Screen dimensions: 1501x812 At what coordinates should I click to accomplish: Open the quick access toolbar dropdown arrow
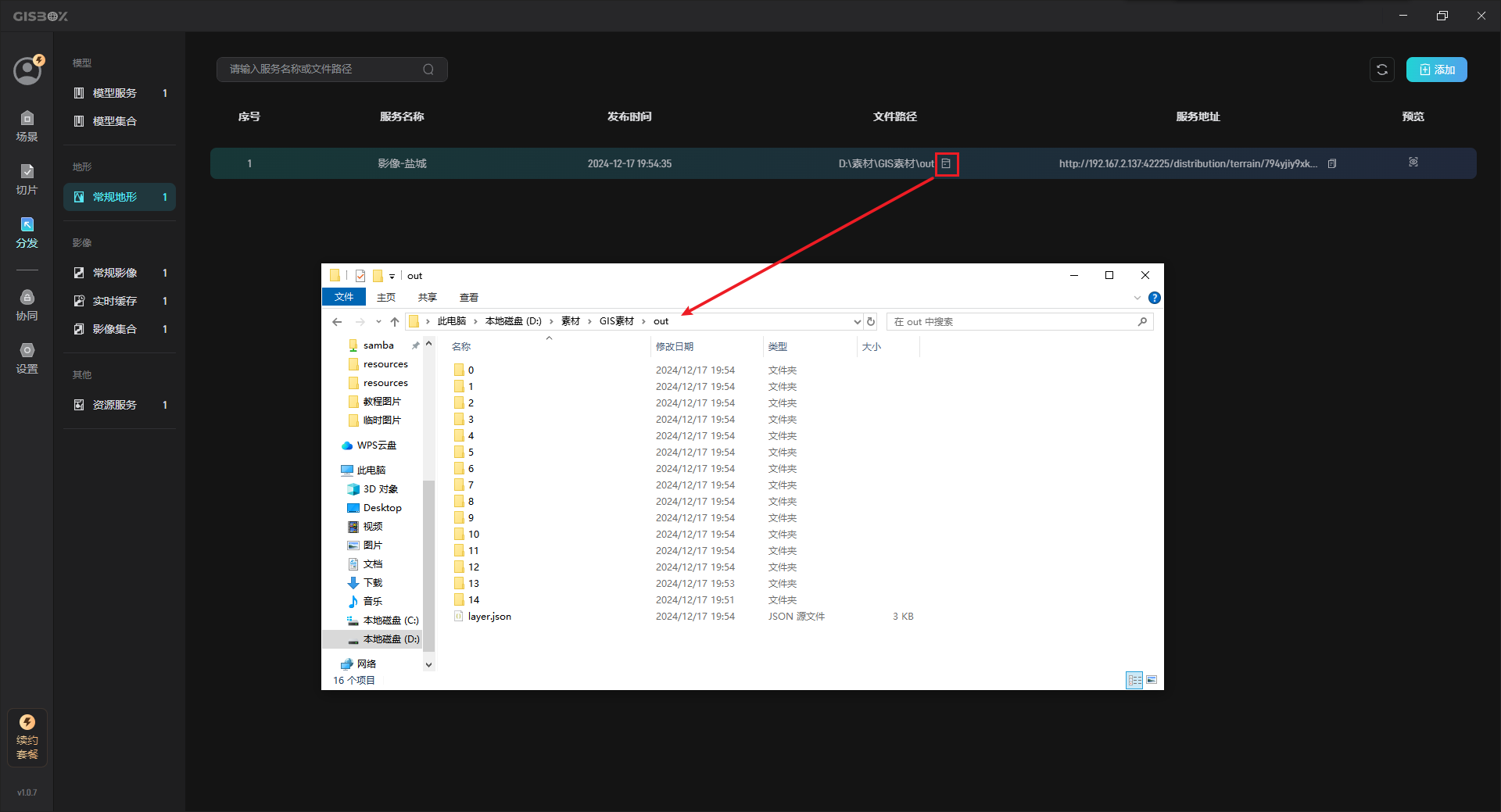(x=392, y=276)
